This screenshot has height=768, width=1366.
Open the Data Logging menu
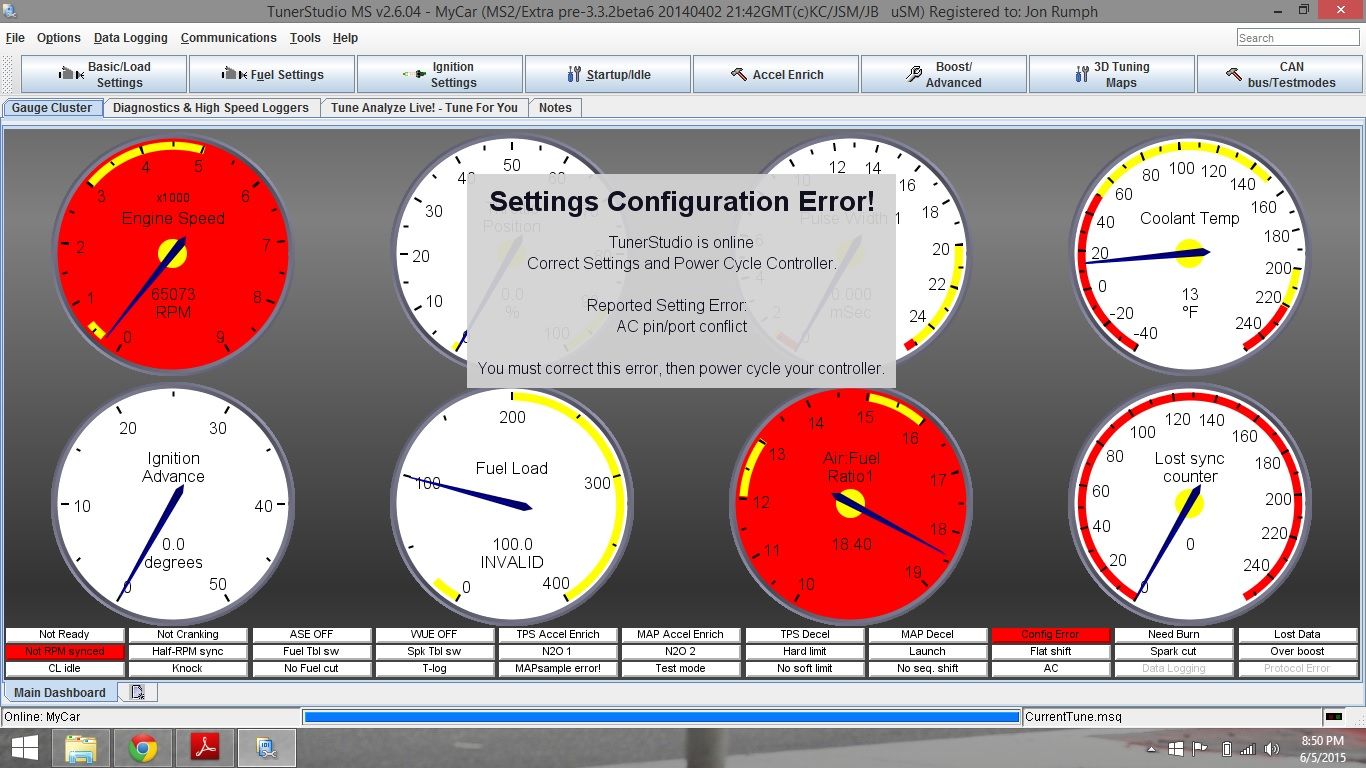[x=131, y=38]
